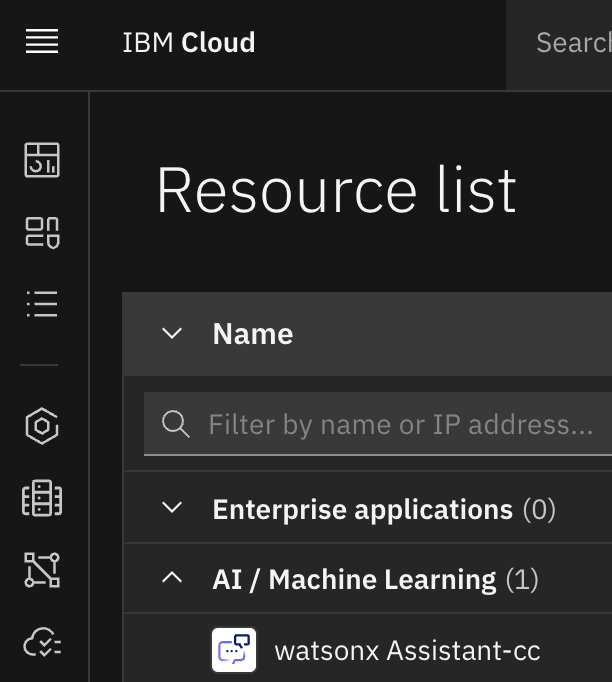Open the Resource list sidebar icon
Image resolution: width=612 pixels, height=682 pixels.
click(42, 304)
